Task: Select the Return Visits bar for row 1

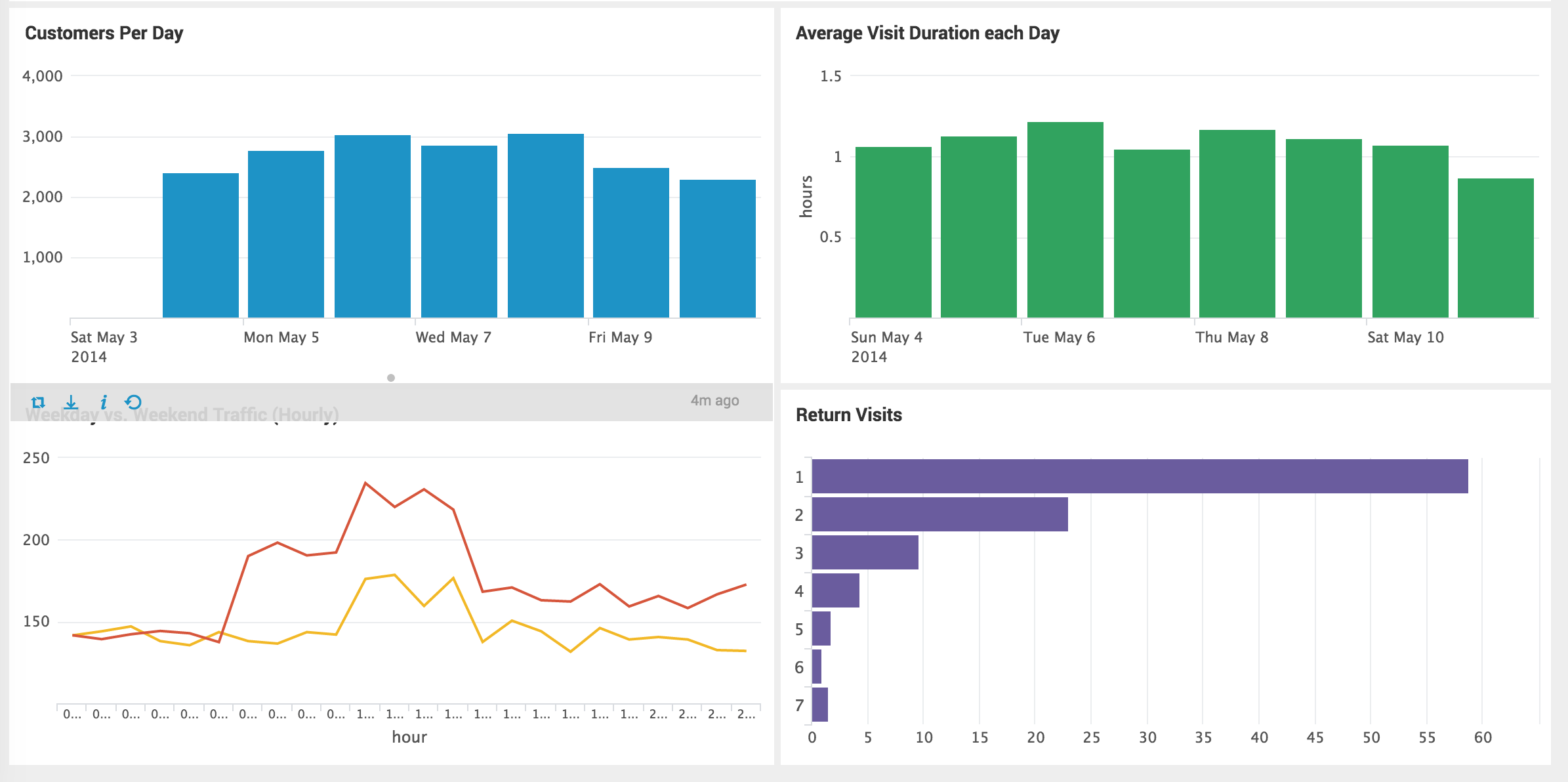Action: coord(1140,476)
